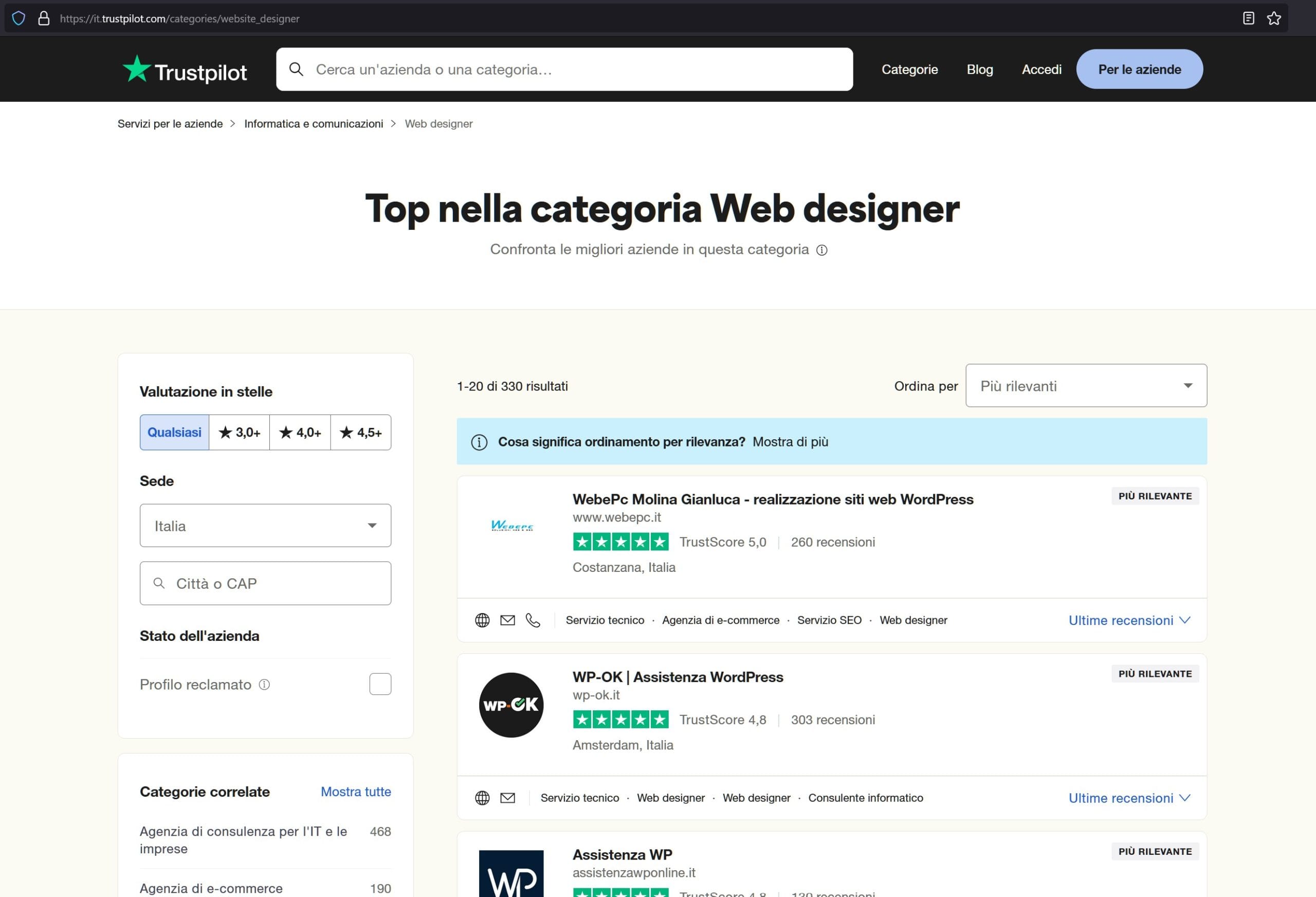Select the 3,0+ star rating filter
1316x897 pixels.
(x=240, y=433)
